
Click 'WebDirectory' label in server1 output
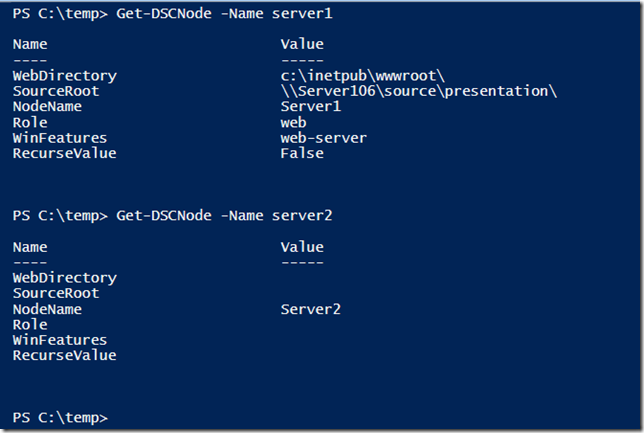(64, 76)
